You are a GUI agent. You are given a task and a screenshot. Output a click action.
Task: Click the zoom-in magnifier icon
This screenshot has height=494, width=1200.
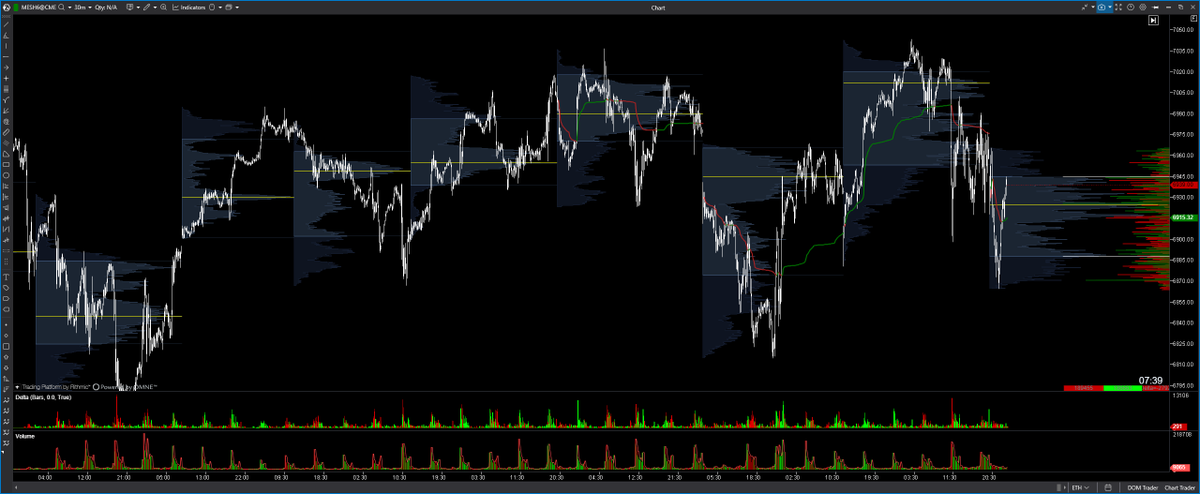click(x=164, y=7)
